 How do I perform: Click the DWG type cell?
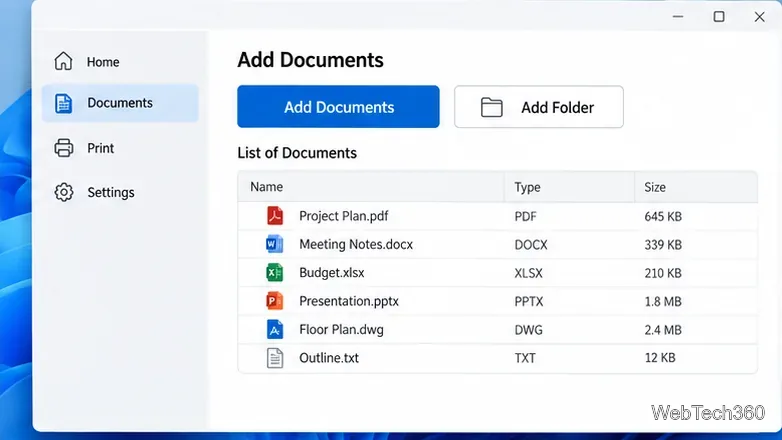529,330
